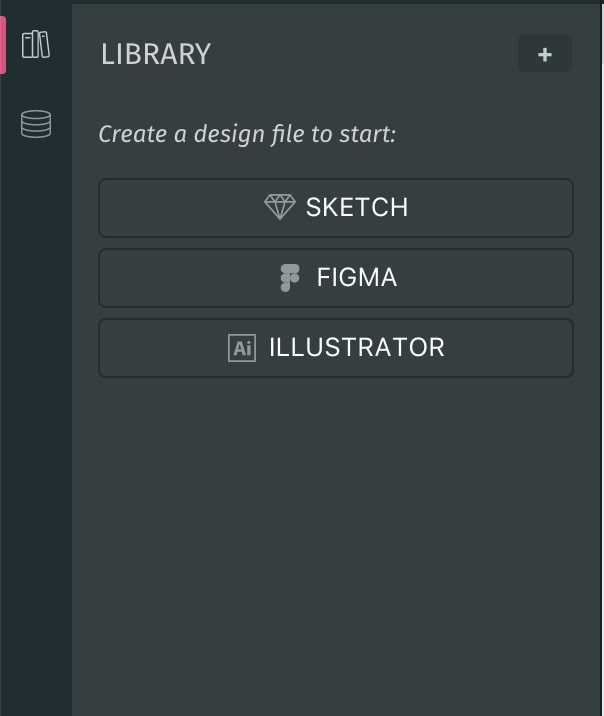
Task: Activate the Library tab in left rail
Action: tap(36, 45)
